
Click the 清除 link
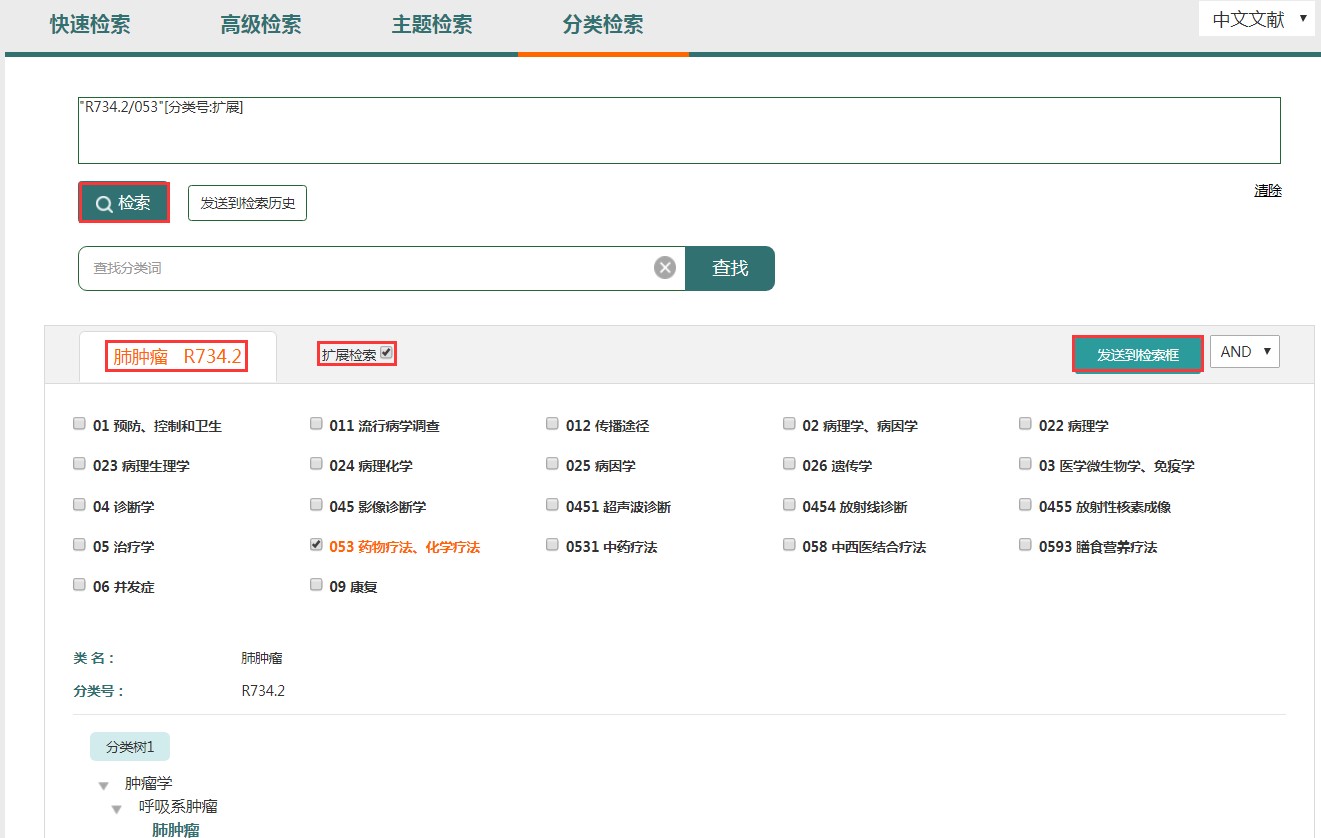(1267, 191)
